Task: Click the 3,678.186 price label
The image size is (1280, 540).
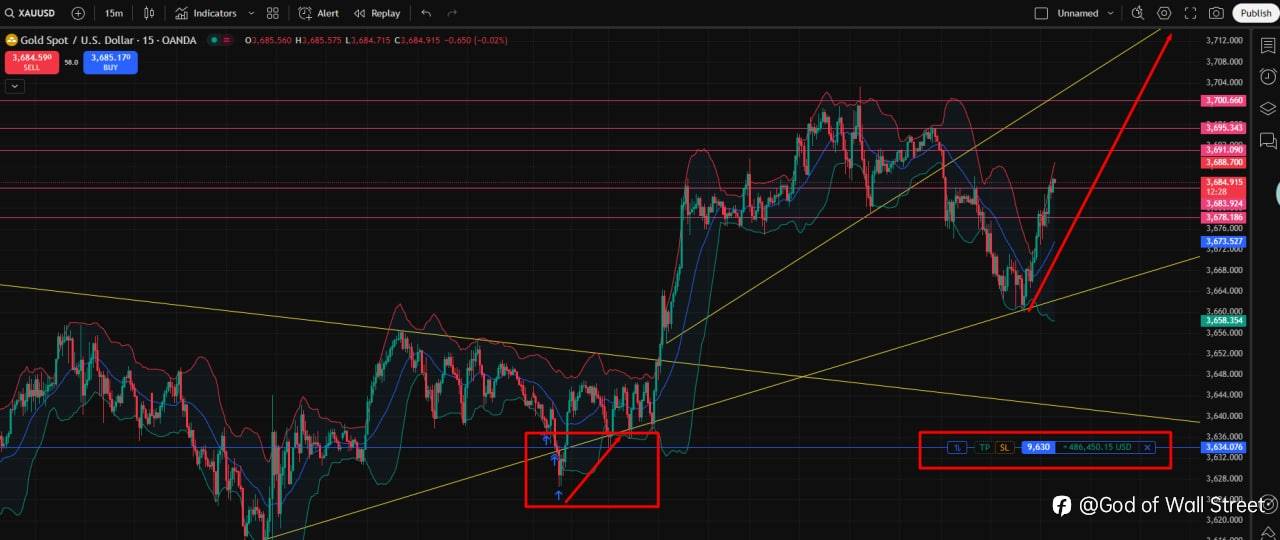Action: click(1223, 217)
